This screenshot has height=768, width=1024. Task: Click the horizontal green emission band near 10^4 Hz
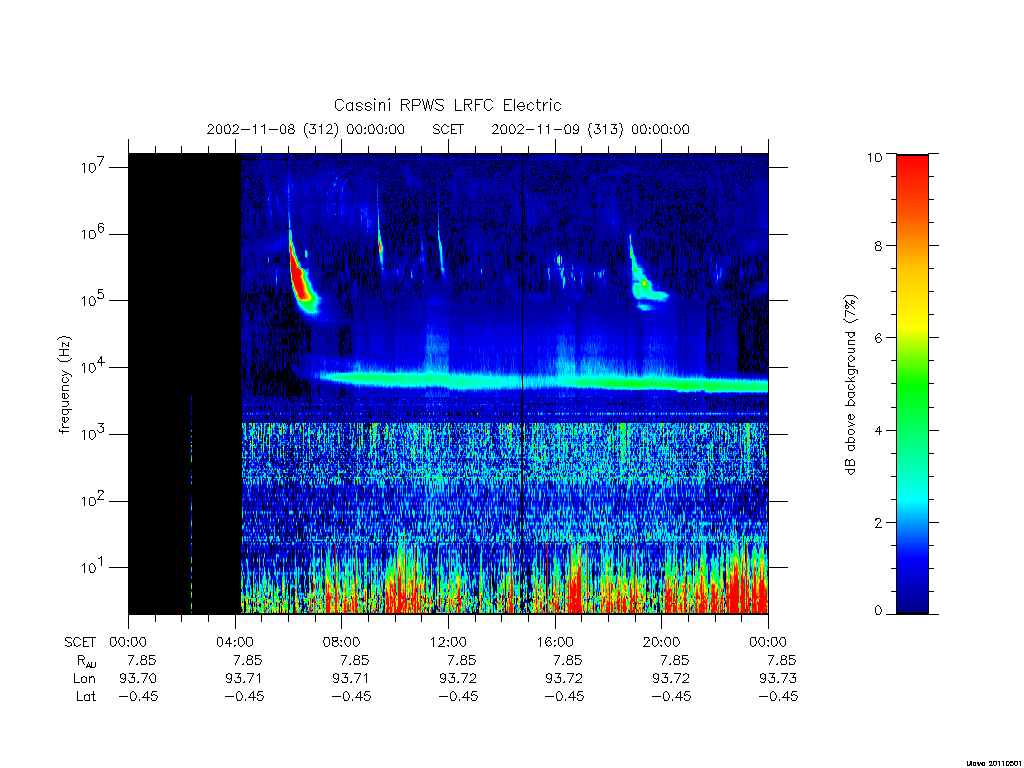(542, 381)
